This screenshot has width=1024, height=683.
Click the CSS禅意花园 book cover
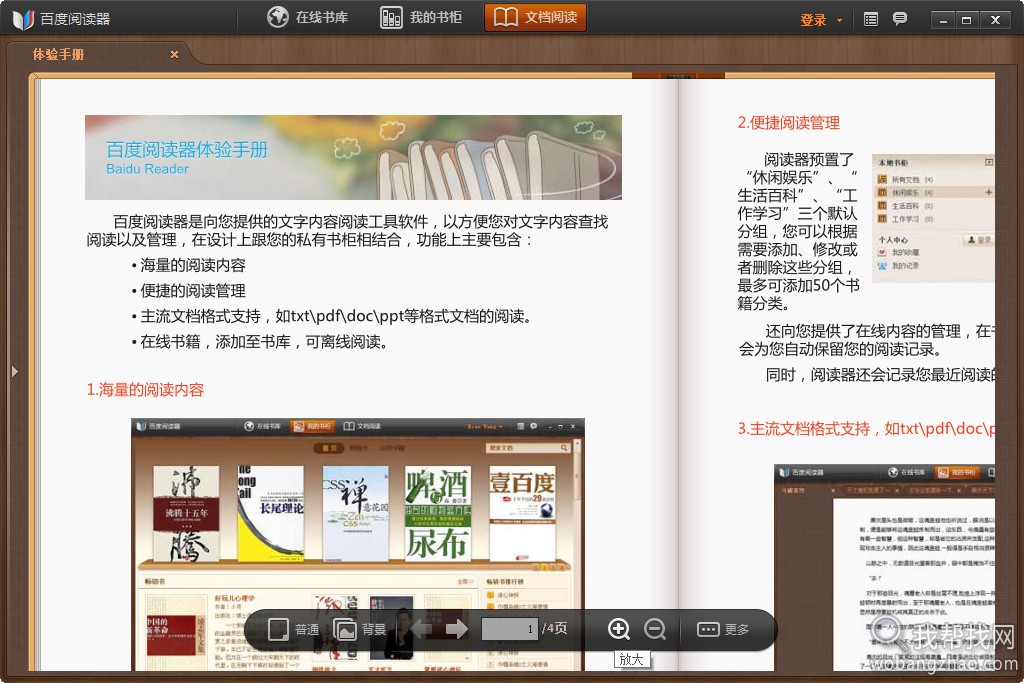(355, 514)
